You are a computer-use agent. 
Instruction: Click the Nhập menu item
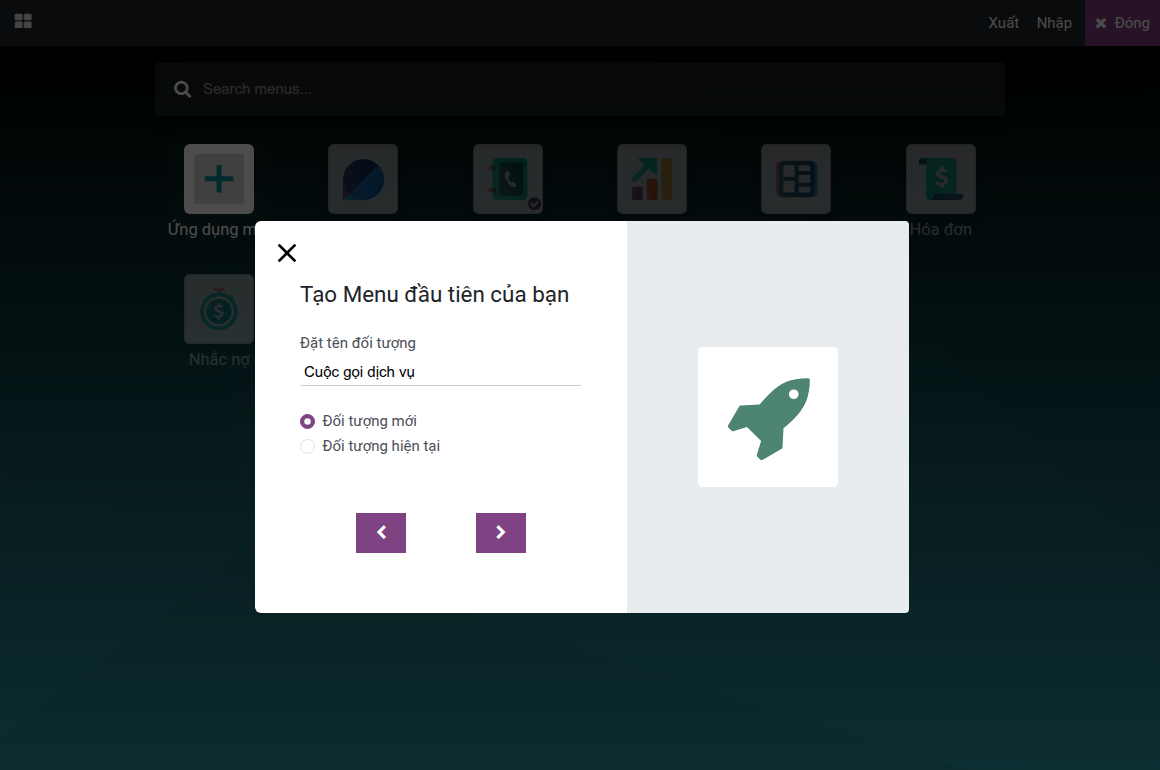[1054, 23]
